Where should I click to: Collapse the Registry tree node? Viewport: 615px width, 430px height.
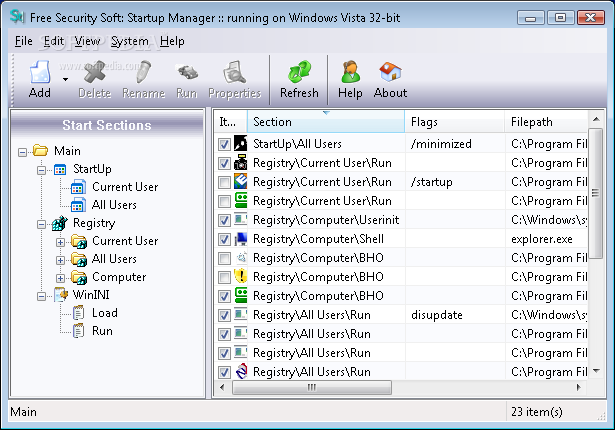[42, 224]
